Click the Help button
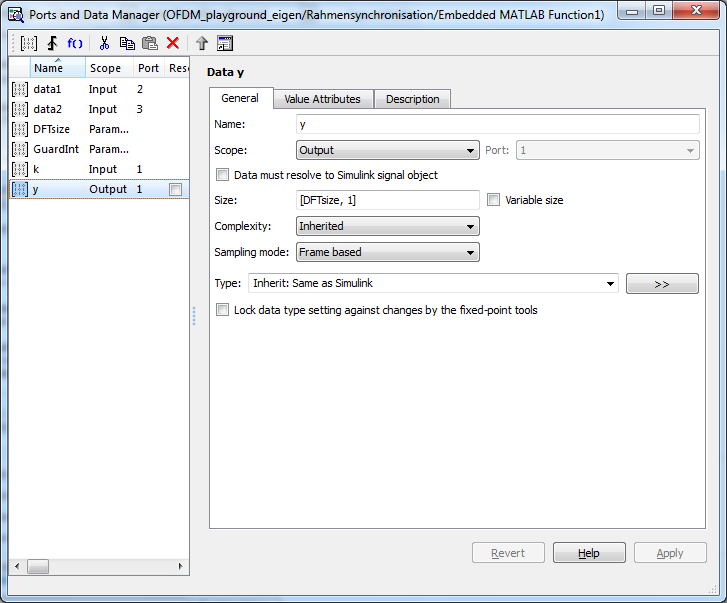Image resolution: width=727 pixels, height=603 pixels. (588, 553)
